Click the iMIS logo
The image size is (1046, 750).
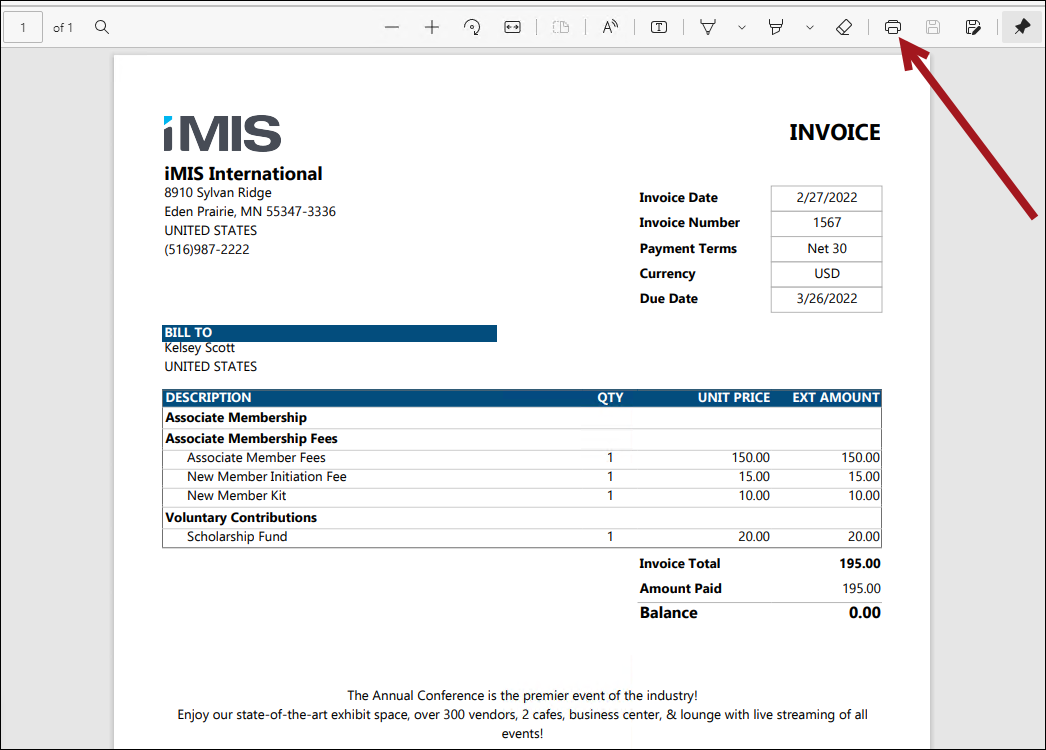click(x=222, y=133)
